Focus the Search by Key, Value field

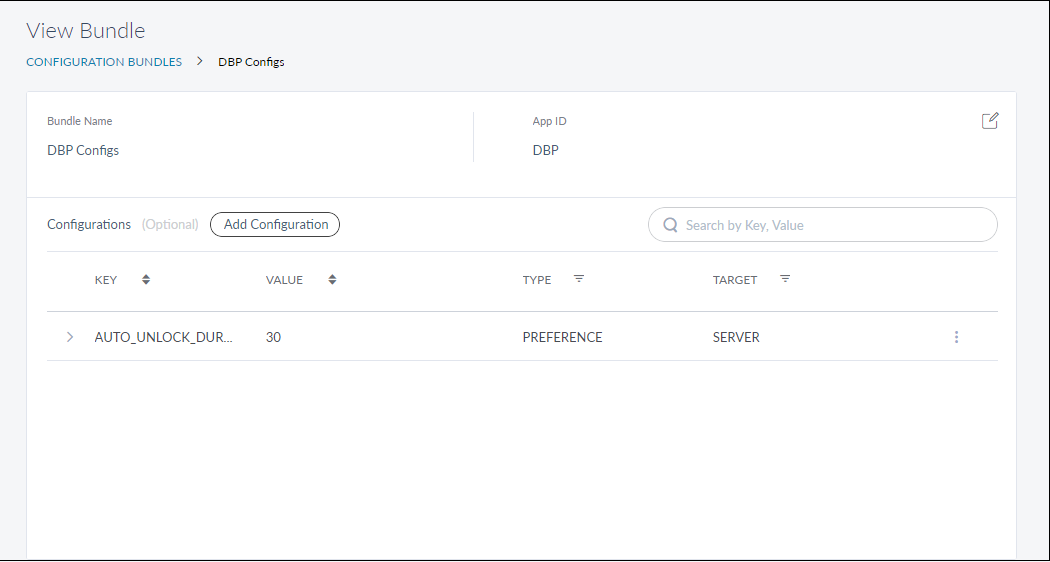[x=835, y=225]
